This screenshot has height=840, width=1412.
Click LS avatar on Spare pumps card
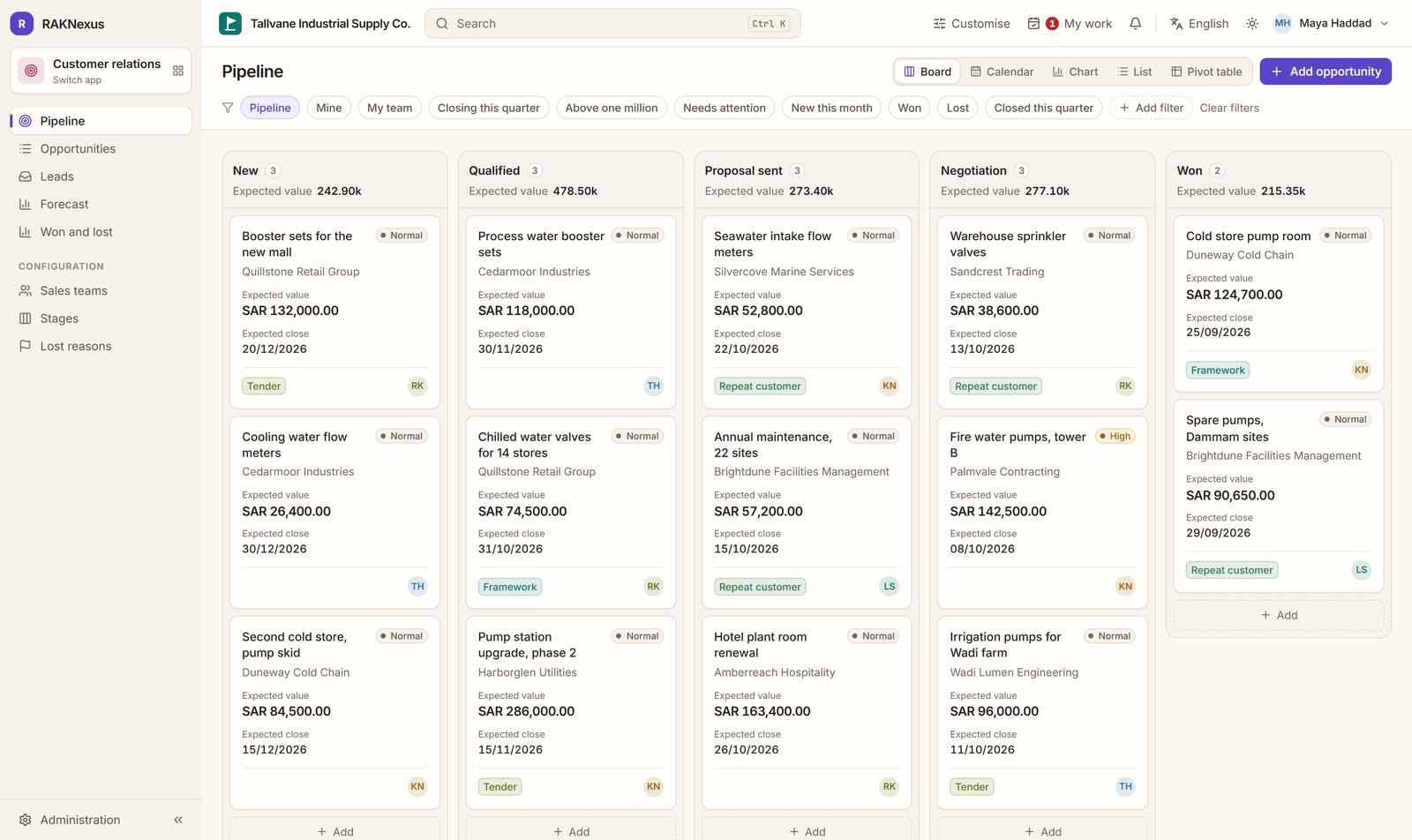point(1362,570)
